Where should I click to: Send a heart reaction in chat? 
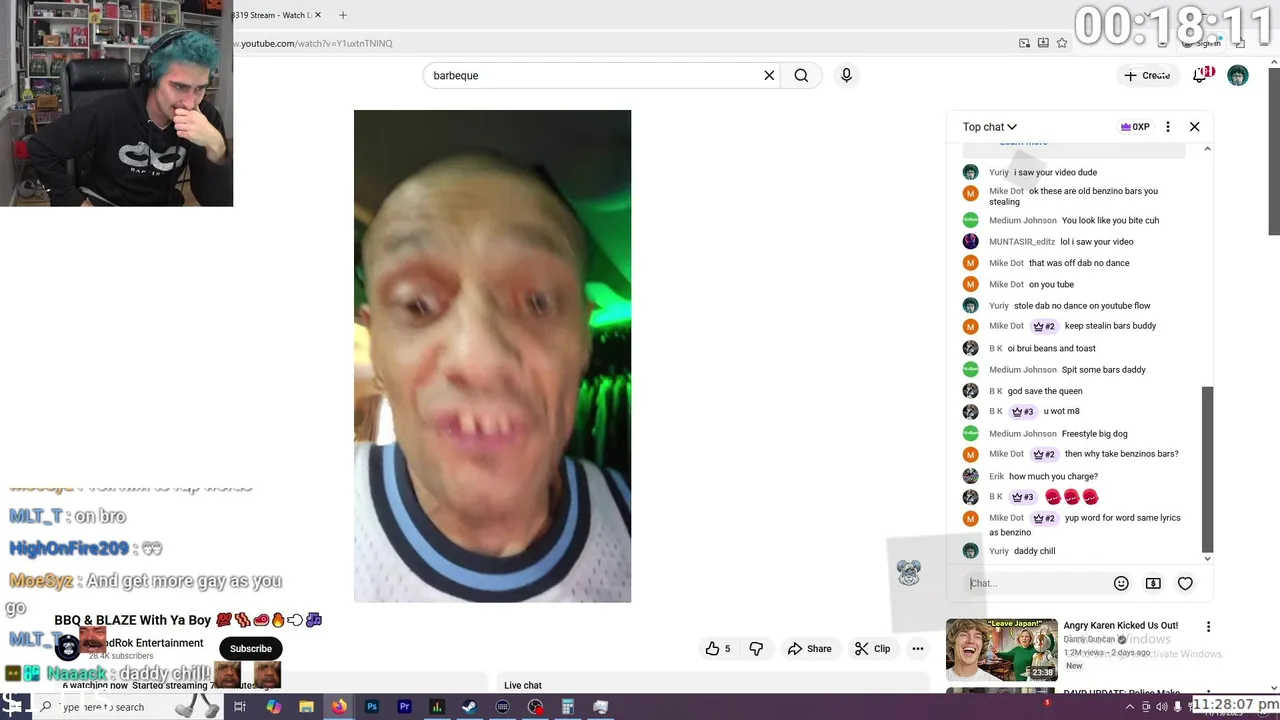click(x=1185, y=583)
